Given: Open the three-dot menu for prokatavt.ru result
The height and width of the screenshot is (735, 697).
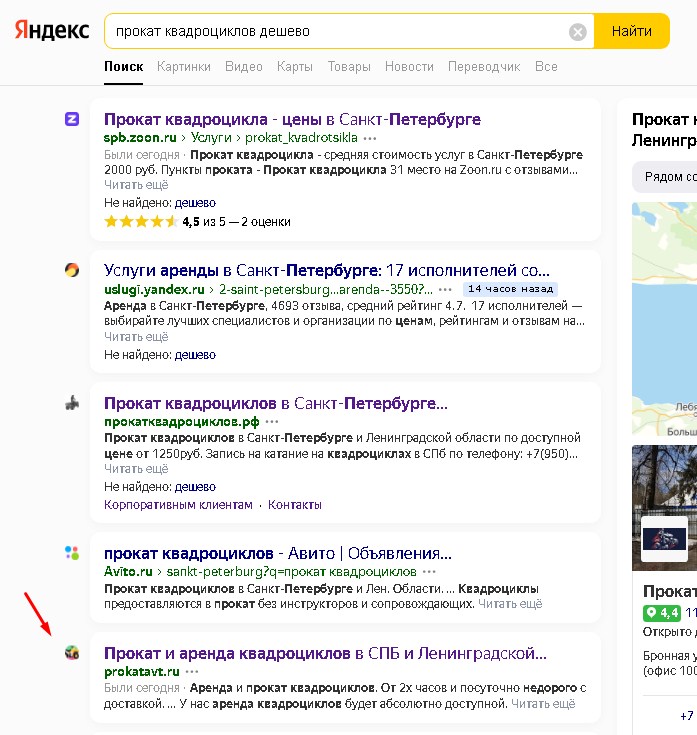Looking at the screenshot, I should [x=192, y=672].
